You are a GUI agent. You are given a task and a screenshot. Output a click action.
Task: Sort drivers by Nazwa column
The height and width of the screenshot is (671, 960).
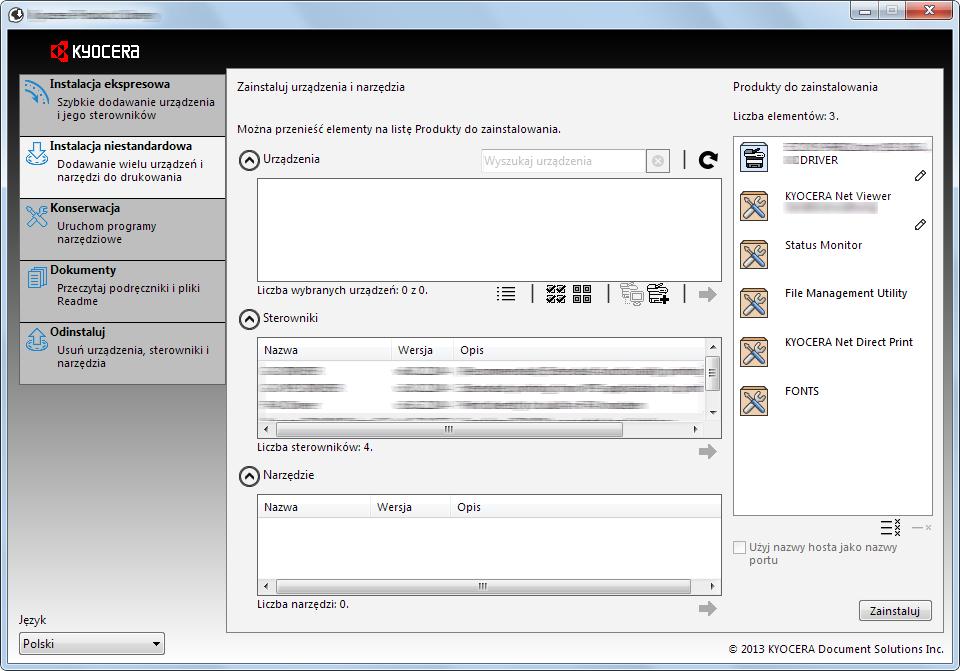coord(324,350)
